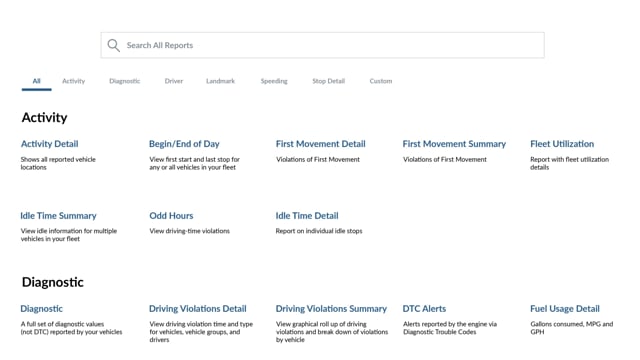Screen dimensions: 640x360
Task: Open the Fuel Usage Detail report
Action: (x=565, y=309)
